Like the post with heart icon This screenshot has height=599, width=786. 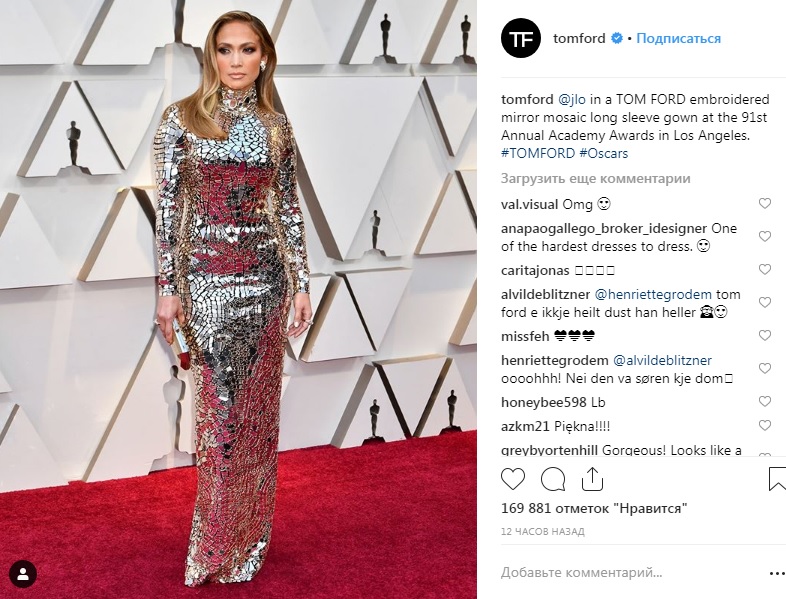(513, 480)
